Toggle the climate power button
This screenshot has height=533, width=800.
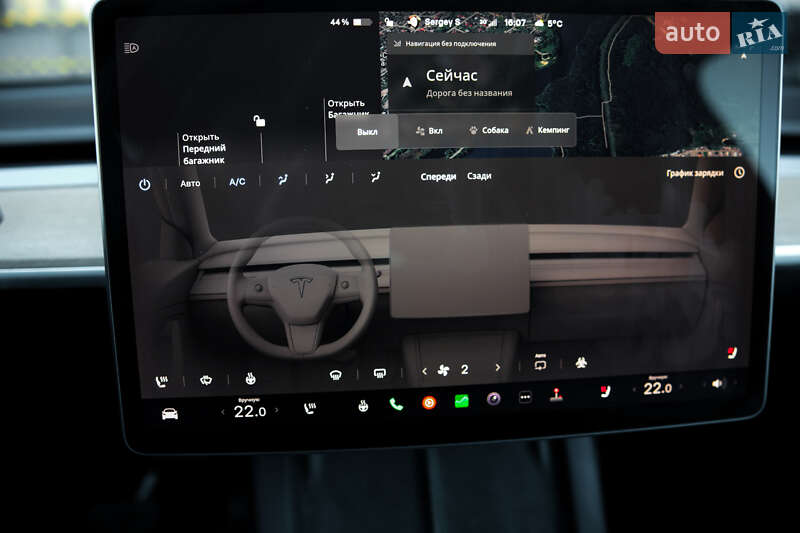145,184
